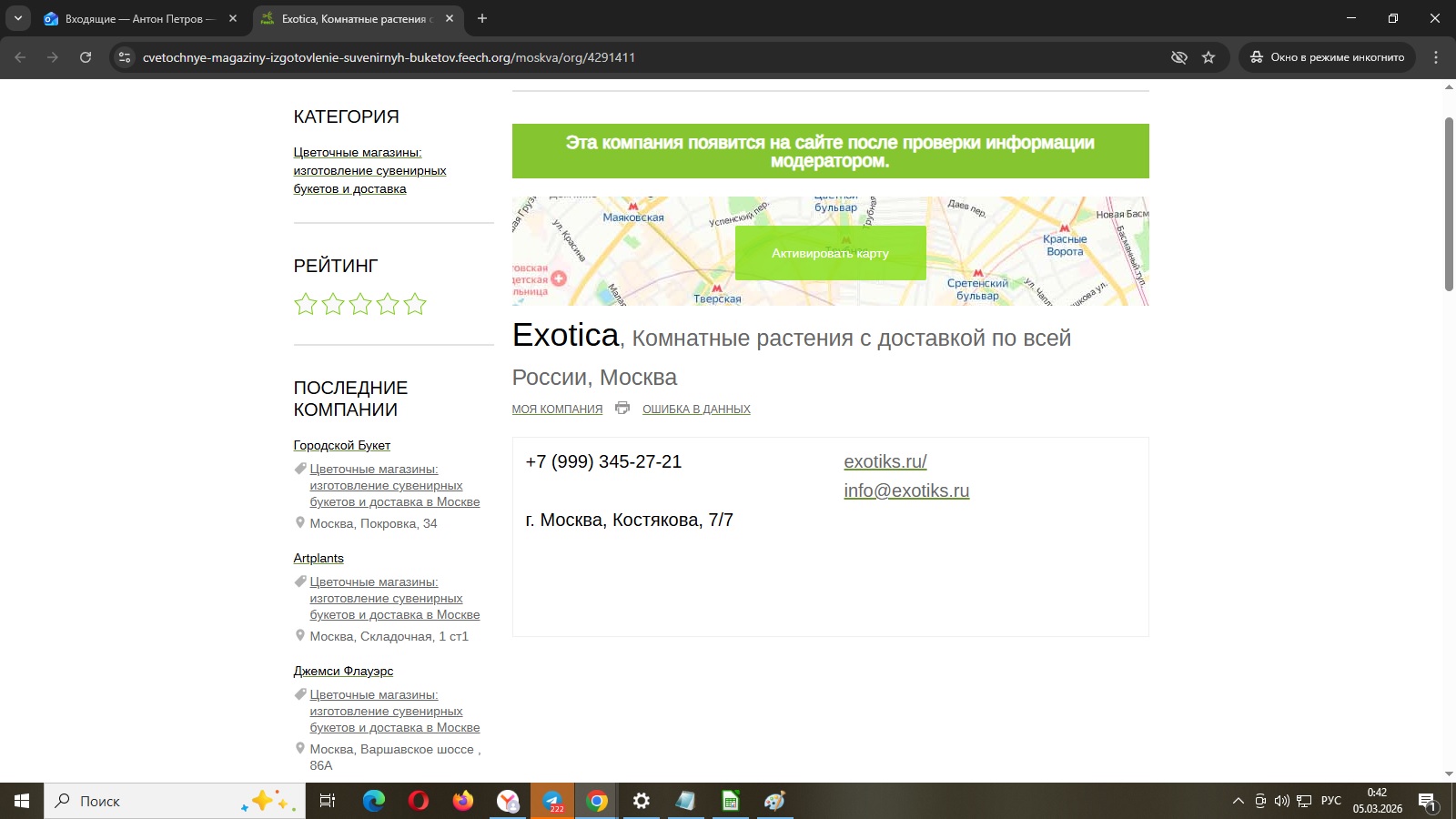Click the address Москва, Складочная, 1 ст1
1456x819 pixels.
389,636
